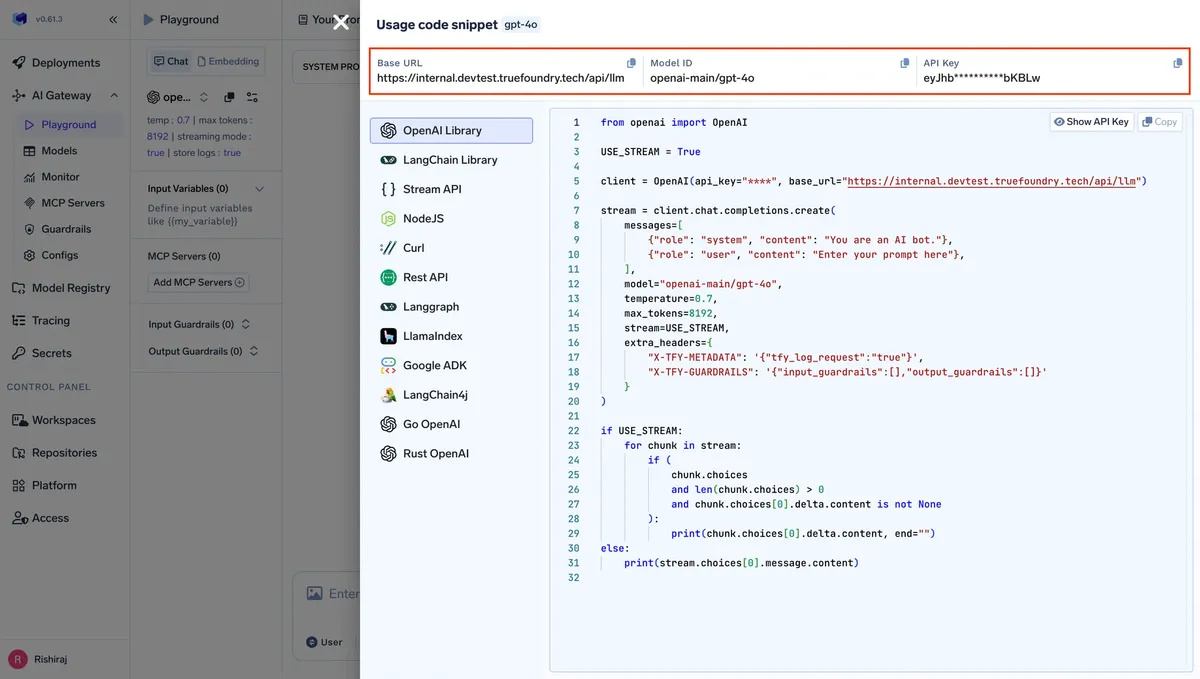
Task: Choose NodeJS snippet language
Action: coord(451,218)
